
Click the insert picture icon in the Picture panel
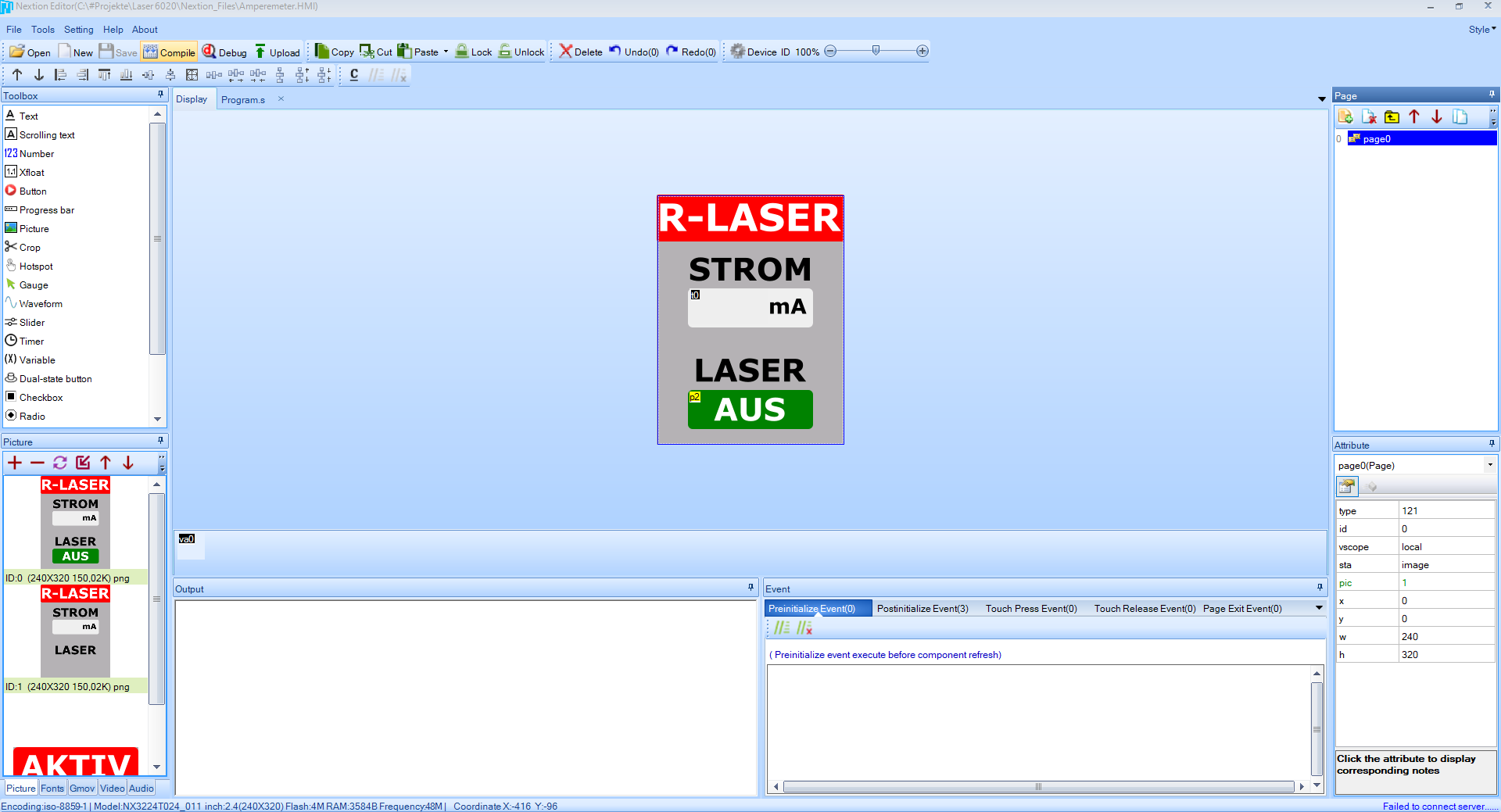coord(83,463)
